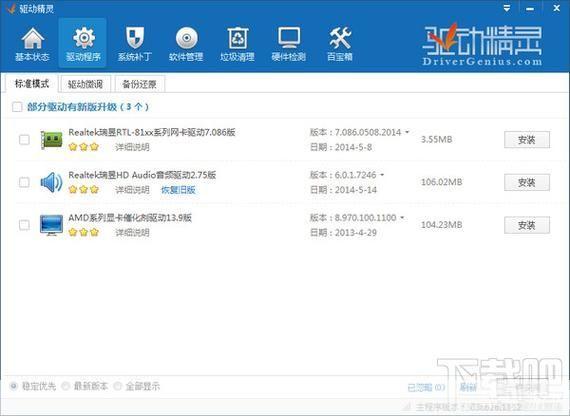
Task: Minimize the 驱动精灵 window
Action: [530, 8]
